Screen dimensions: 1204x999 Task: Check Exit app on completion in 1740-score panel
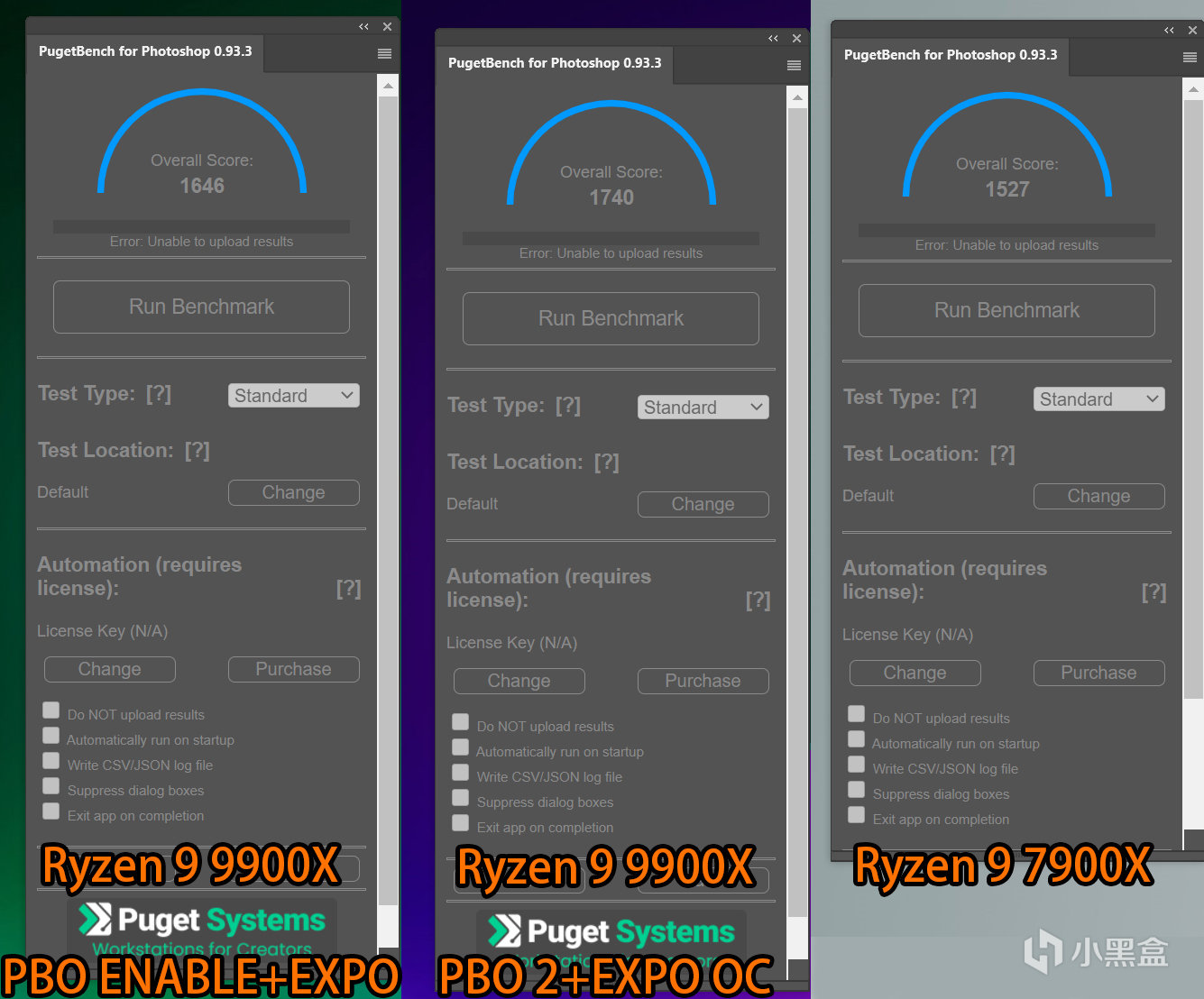461,823
